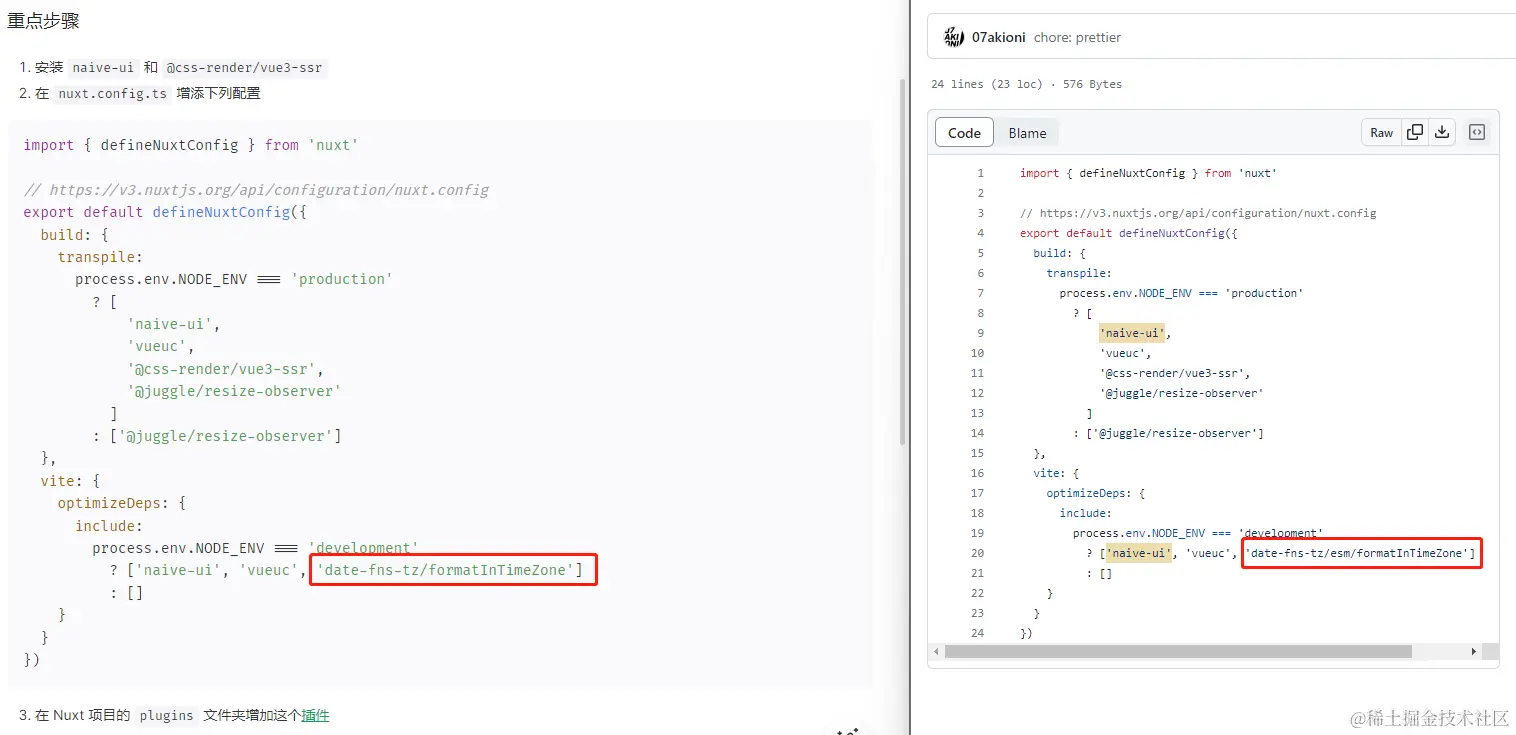The height and width of the screenshot is (735, 1516).
Task: Click the nuxt.config URL comment on GitHub line 3
Action: 1198,213
